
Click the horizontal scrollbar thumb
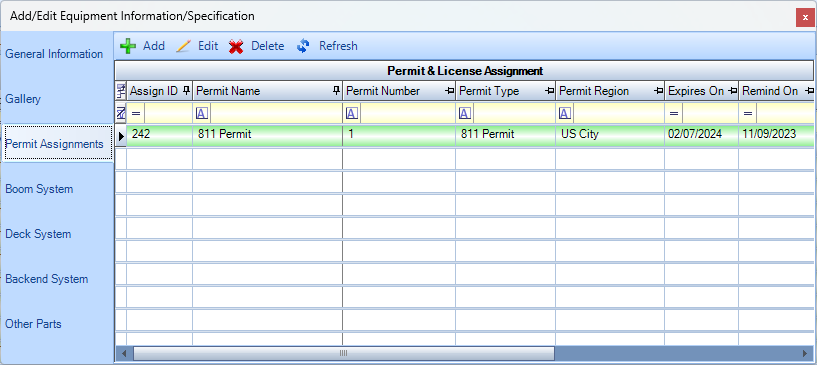(x=343, y=354)
